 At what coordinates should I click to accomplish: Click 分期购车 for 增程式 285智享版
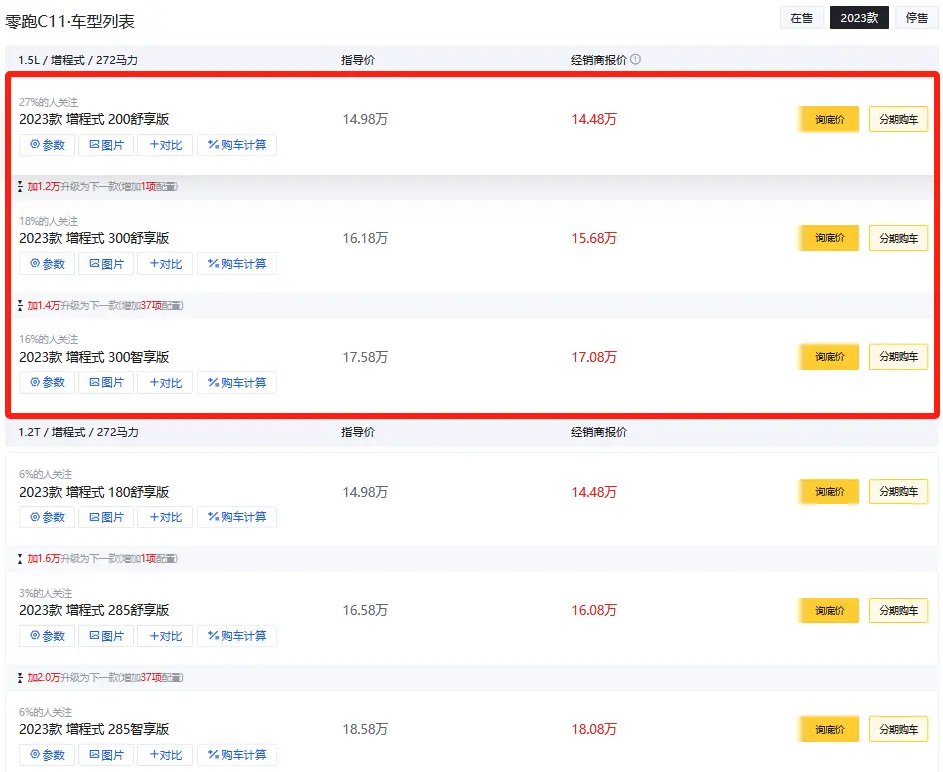898,729
